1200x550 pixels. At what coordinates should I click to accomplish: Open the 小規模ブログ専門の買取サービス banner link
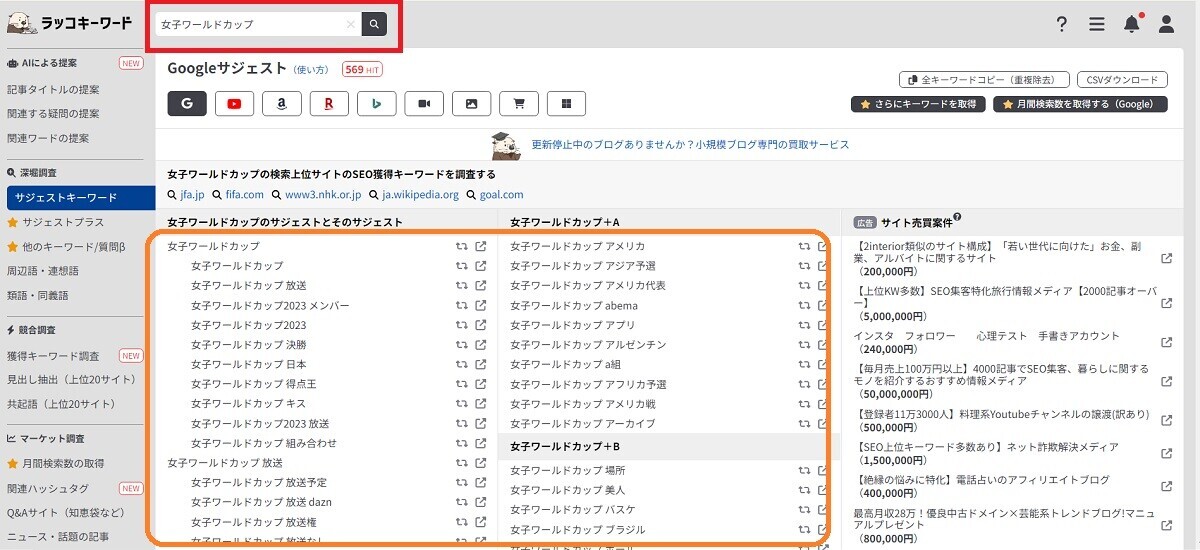690,145
